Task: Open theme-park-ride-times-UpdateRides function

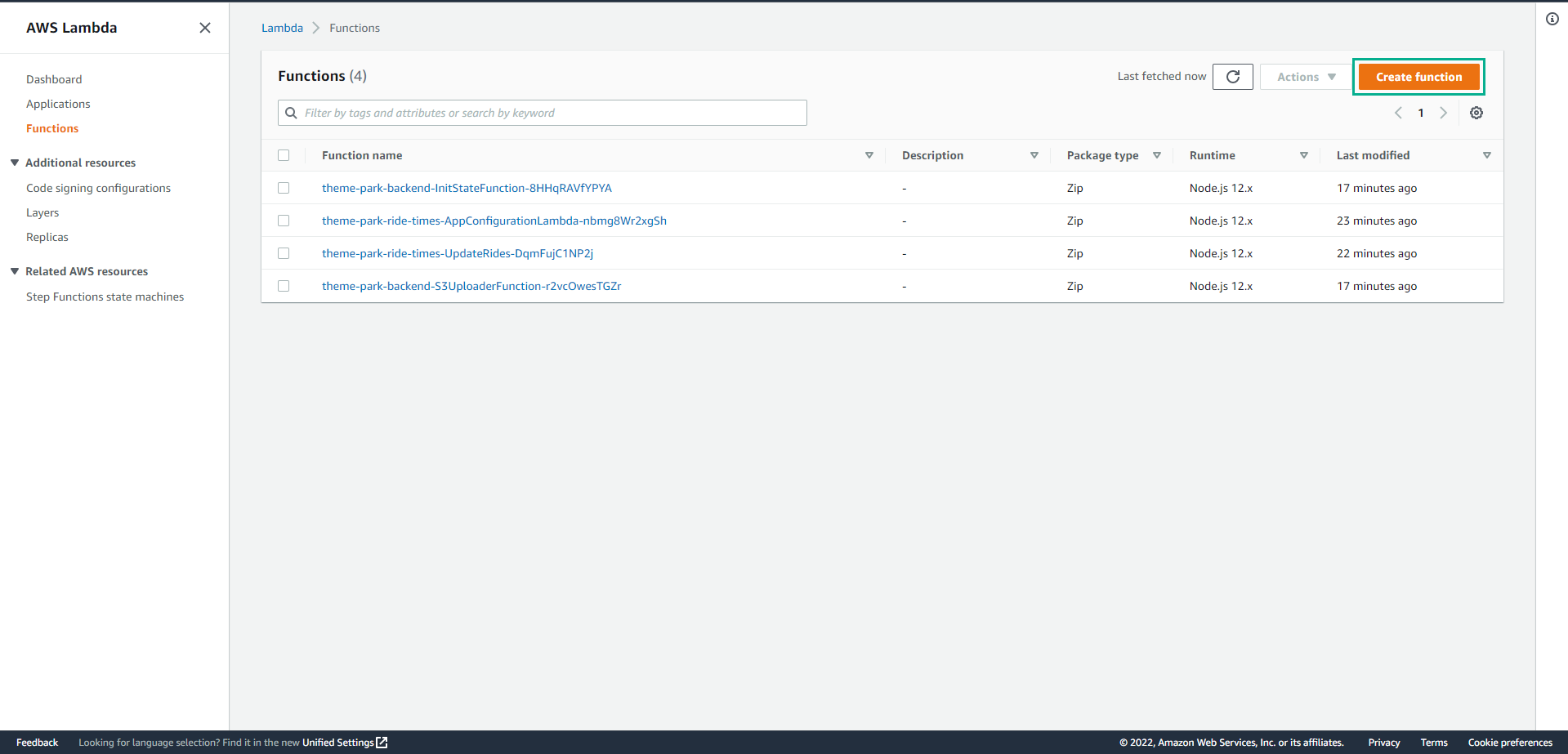Action: coord(458,253)
